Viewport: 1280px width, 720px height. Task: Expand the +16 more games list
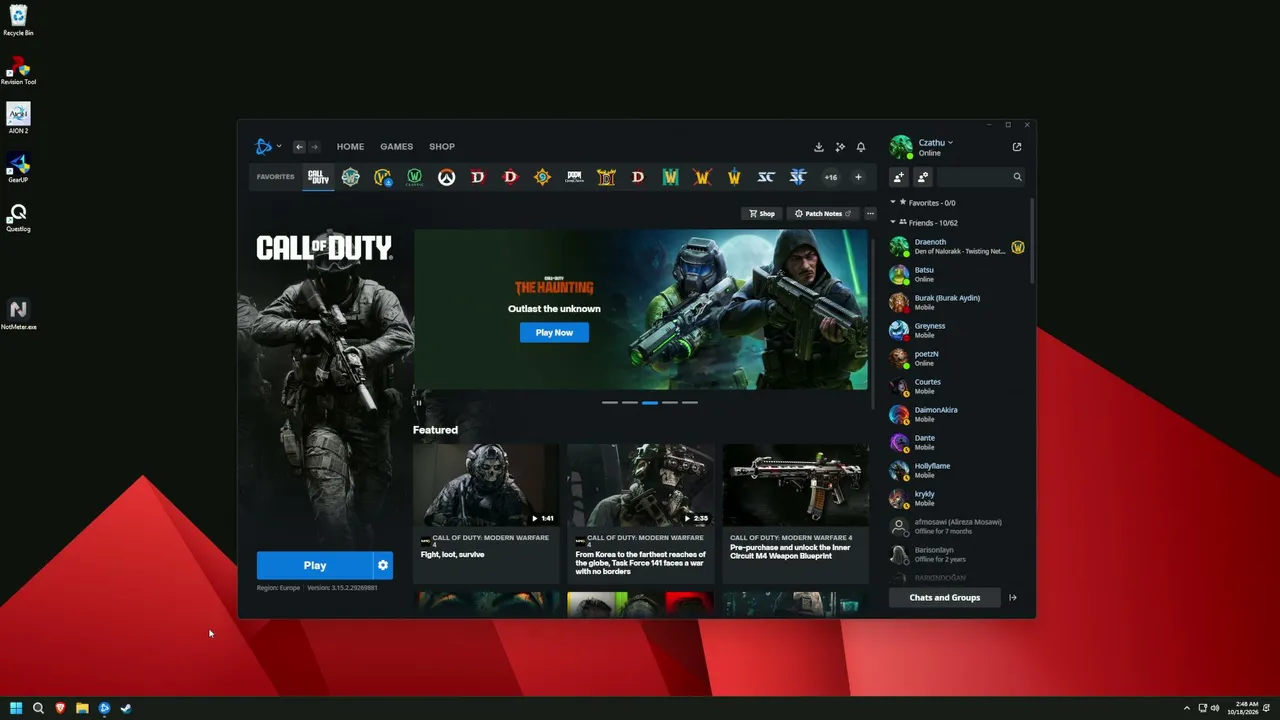pyautogui.click(x=830, y=177)
